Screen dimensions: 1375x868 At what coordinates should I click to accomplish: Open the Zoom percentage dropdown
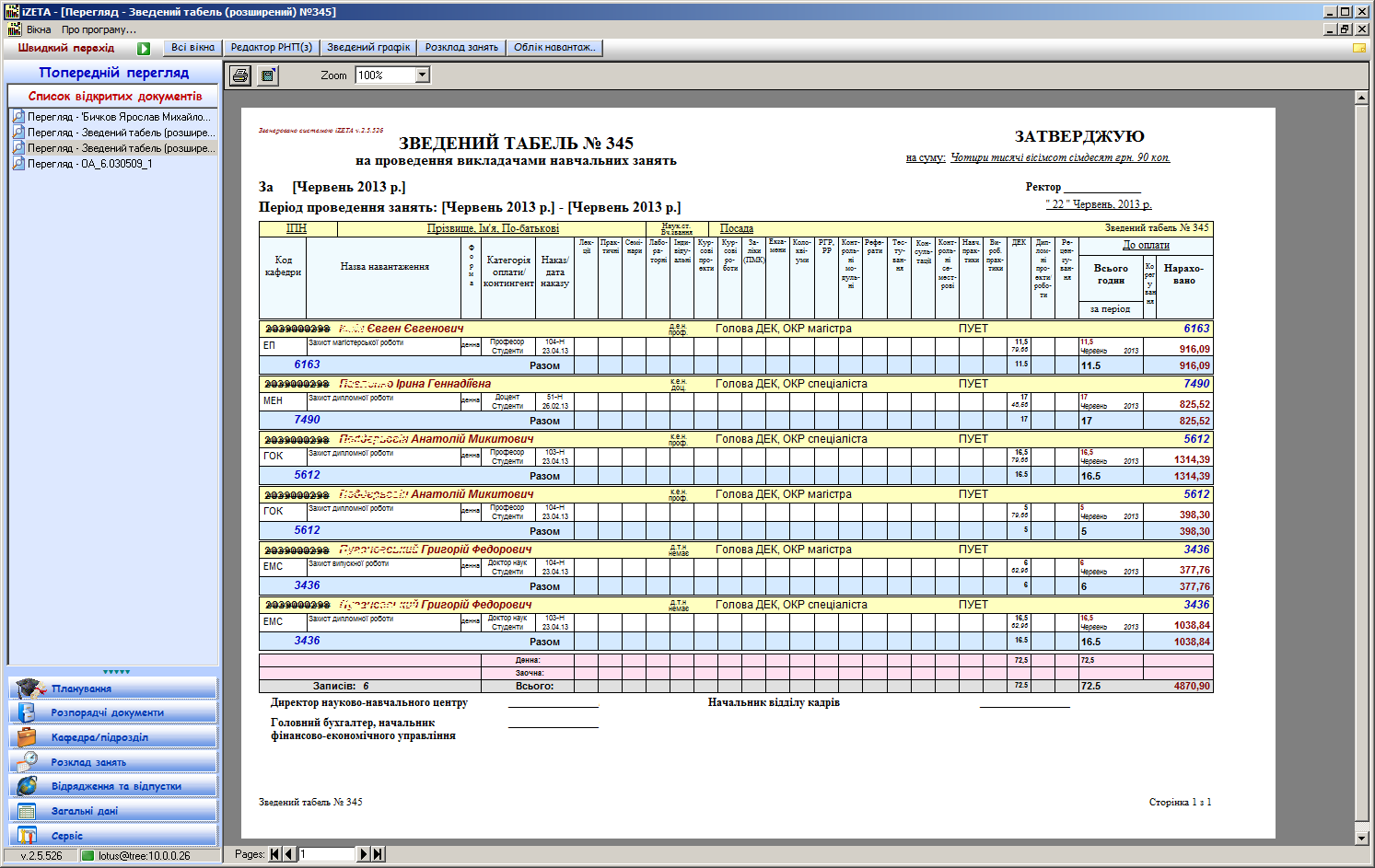423,75
